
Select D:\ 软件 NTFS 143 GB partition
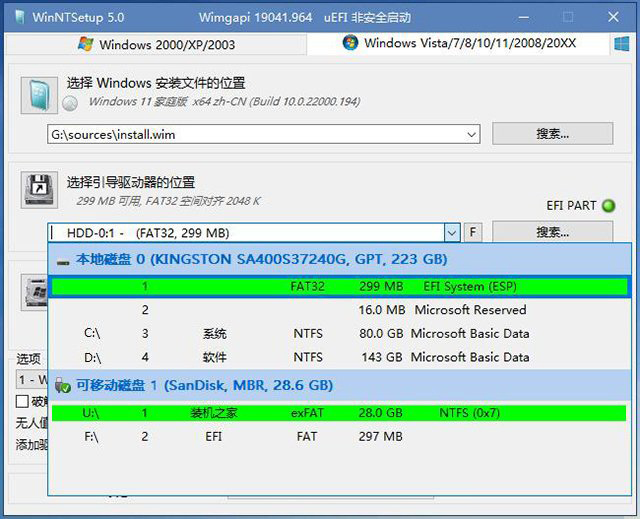pos(340,357)
